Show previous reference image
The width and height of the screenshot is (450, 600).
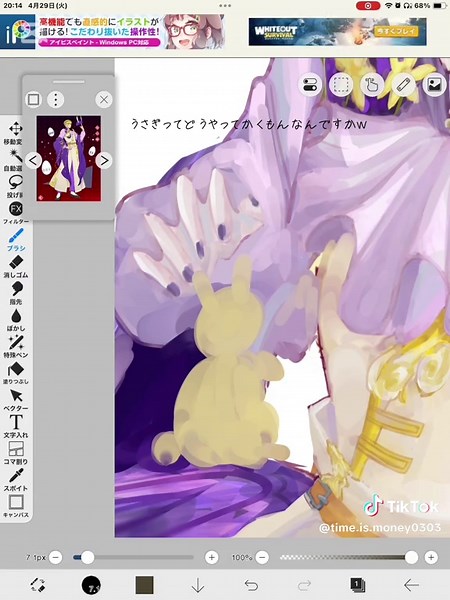33,160
